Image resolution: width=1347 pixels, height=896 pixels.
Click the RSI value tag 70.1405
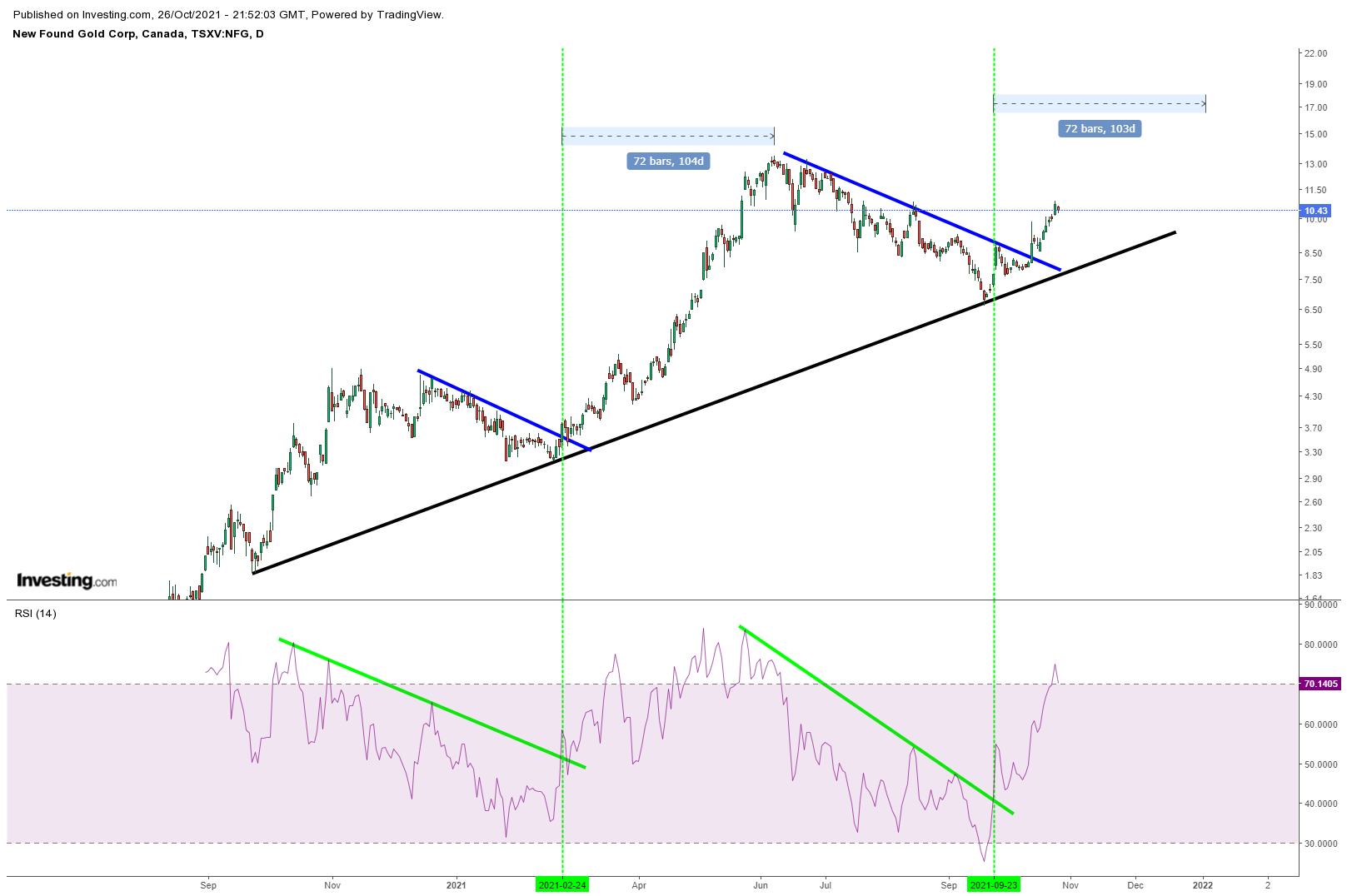[x=1321, y=684]
